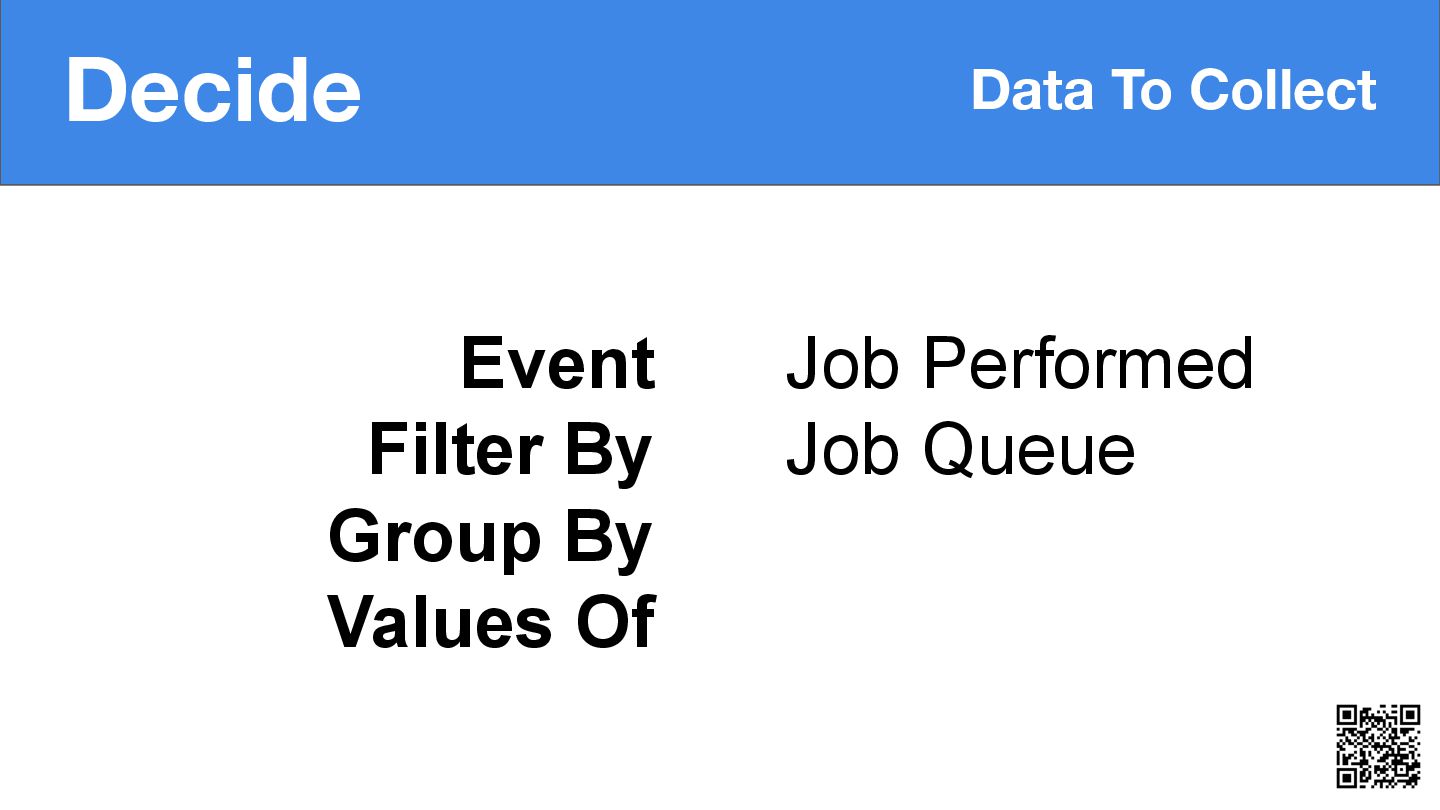The width and height of the screenshot is (1440, 810).
Task: Click the word 'Data' in the header
Action: 1033,90
